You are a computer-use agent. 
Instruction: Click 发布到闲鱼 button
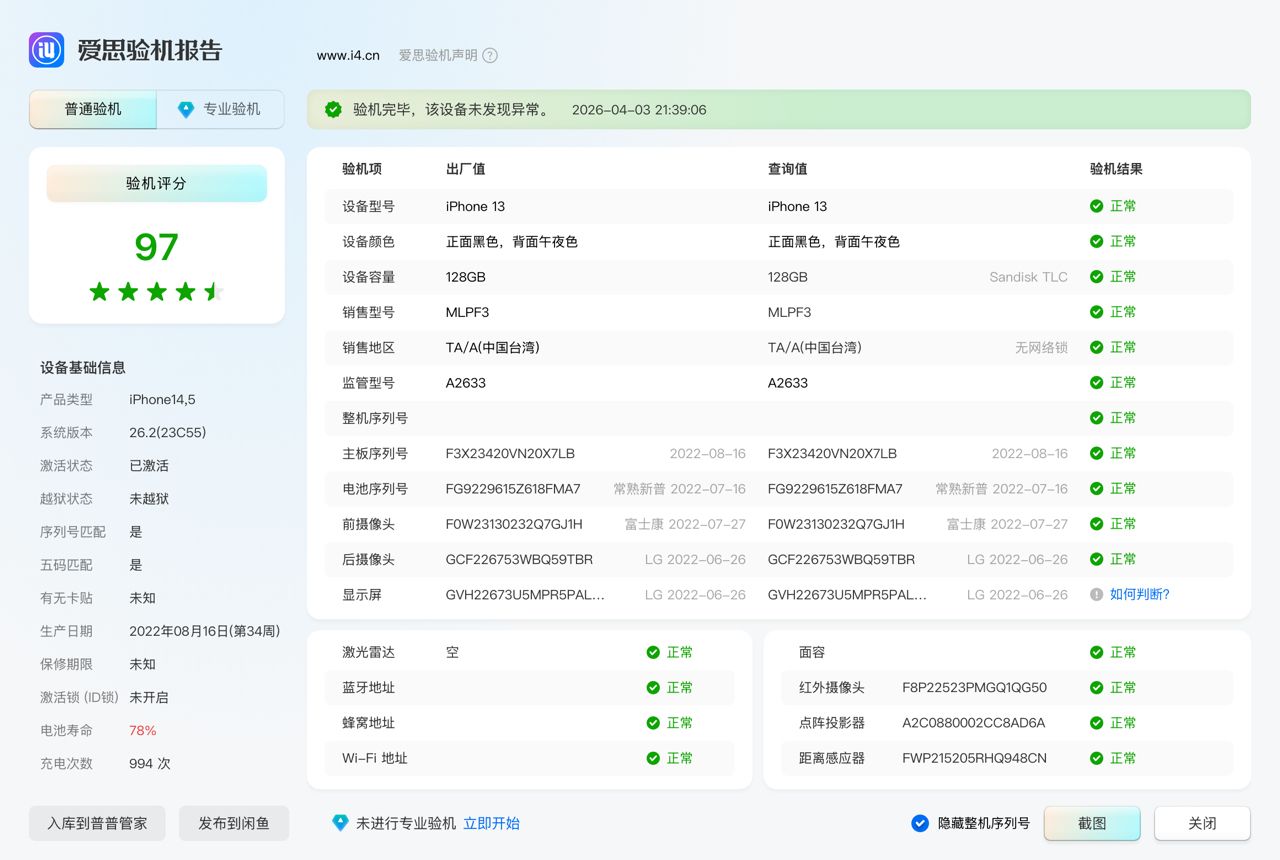234,823
